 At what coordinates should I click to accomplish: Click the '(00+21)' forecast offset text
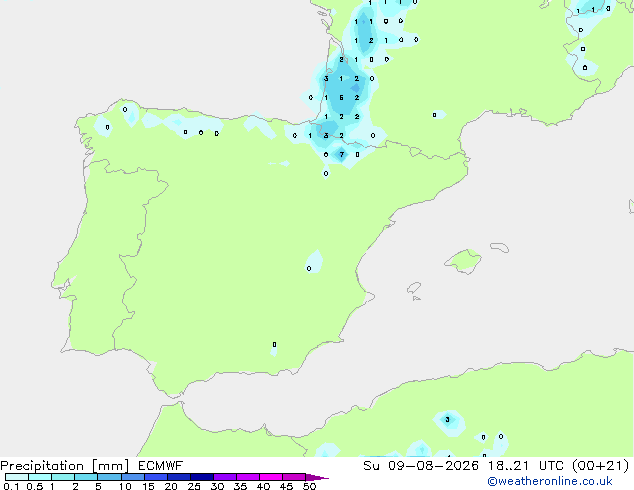coord(601,466)
